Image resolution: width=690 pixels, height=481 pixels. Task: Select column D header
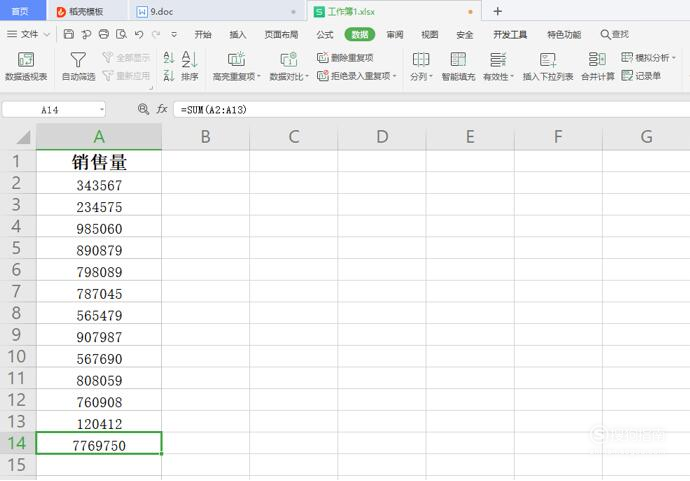click(x=382, y=136)
